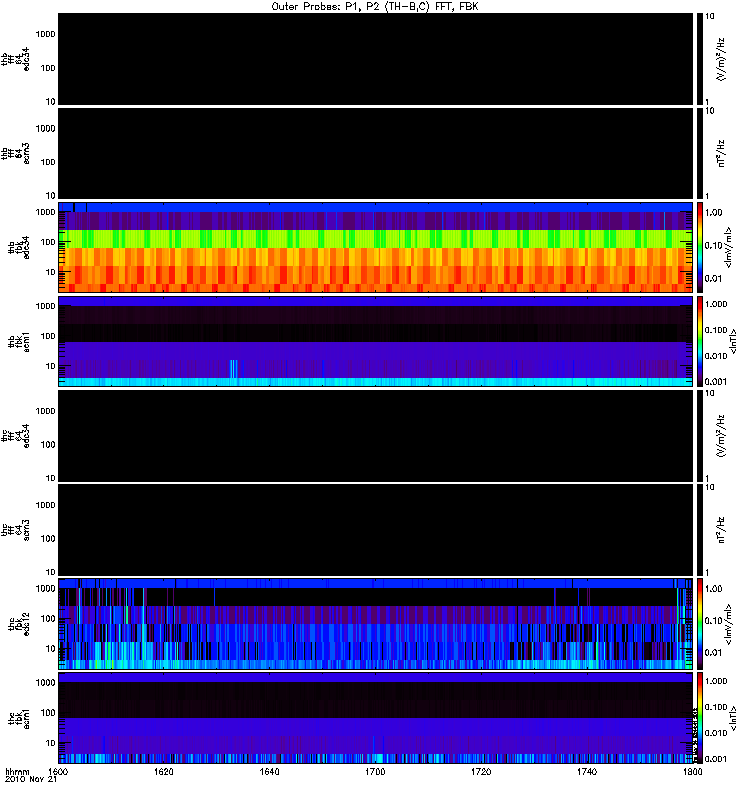Click the 1600 time axis label
The width and height of the screenshot is (750, 800).
(58, 772)
